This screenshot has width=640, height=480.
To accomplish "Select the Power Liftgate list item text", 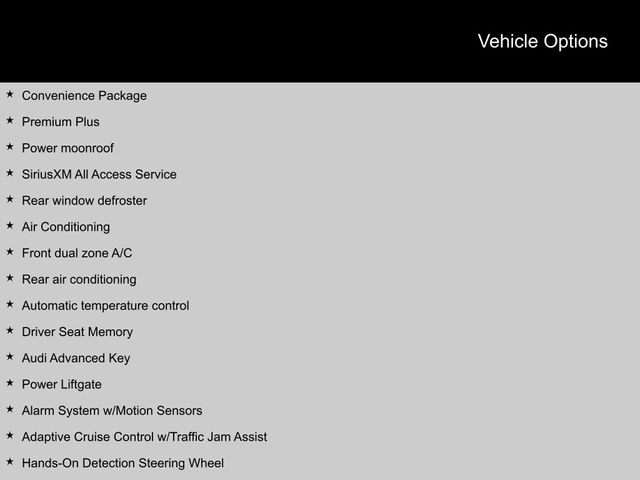I will [x=62, y=384].
